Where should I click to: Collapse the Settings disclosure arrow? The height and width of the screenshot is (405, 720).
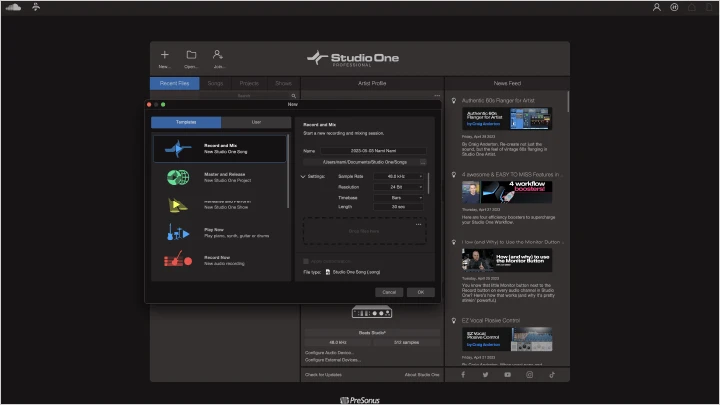(303, 177)
